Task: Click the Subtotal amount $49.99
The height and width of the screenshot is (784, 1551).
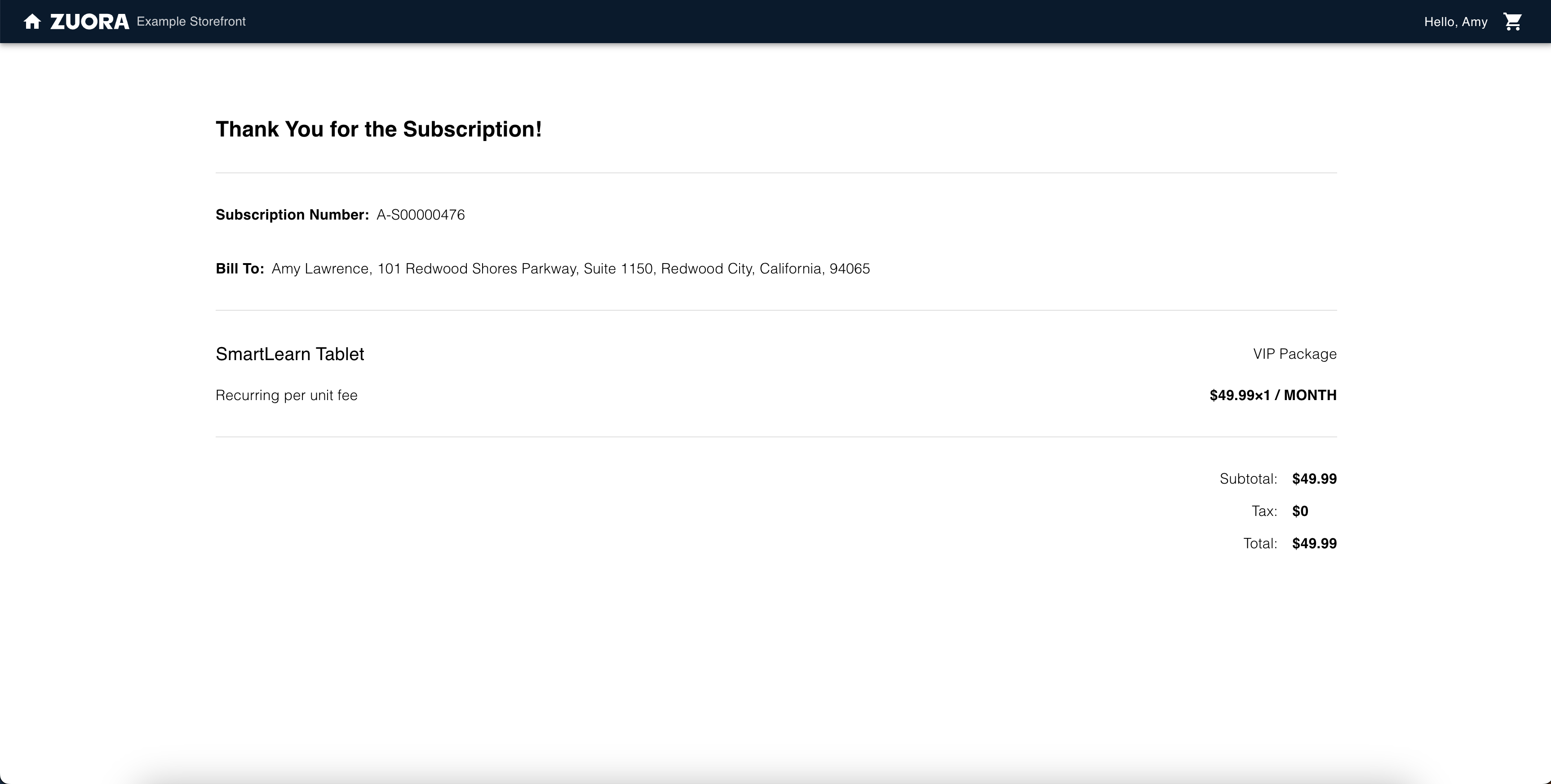Action: pos(1314,479)
